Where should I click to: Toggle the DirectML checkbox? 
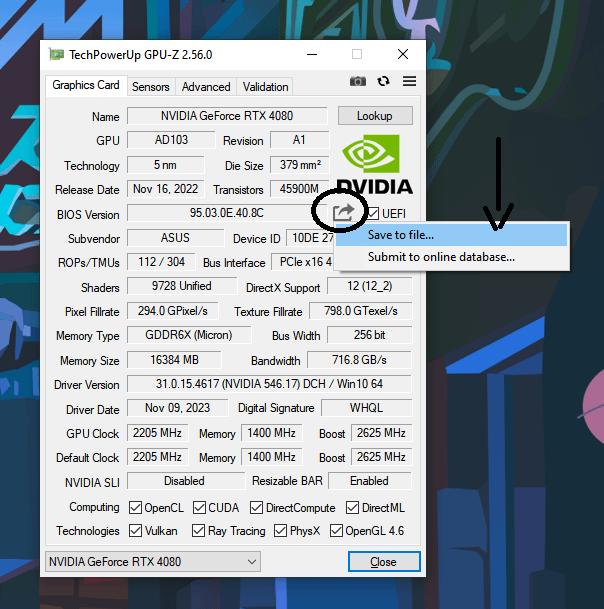click(352, 508)
